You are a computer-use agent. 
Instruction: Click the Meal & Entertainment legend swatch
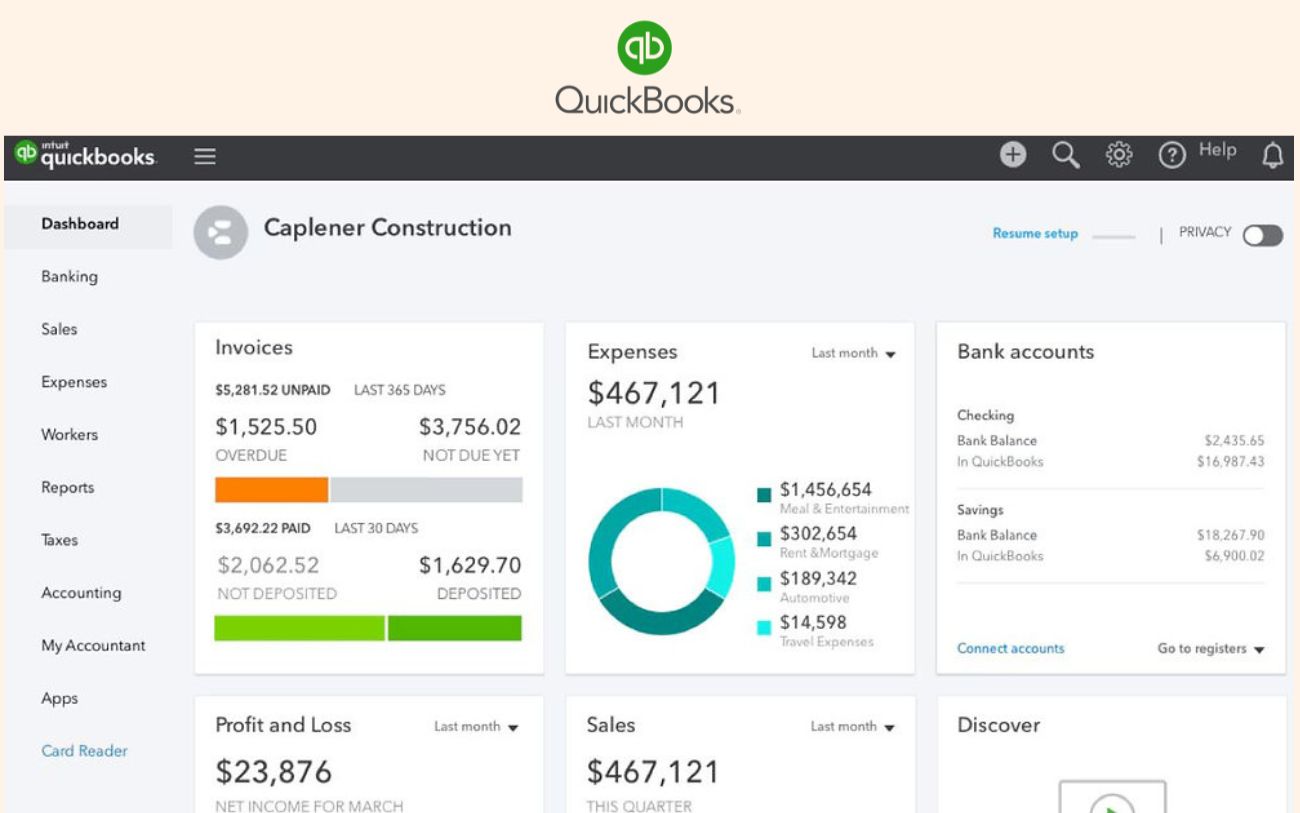[764, 495]
